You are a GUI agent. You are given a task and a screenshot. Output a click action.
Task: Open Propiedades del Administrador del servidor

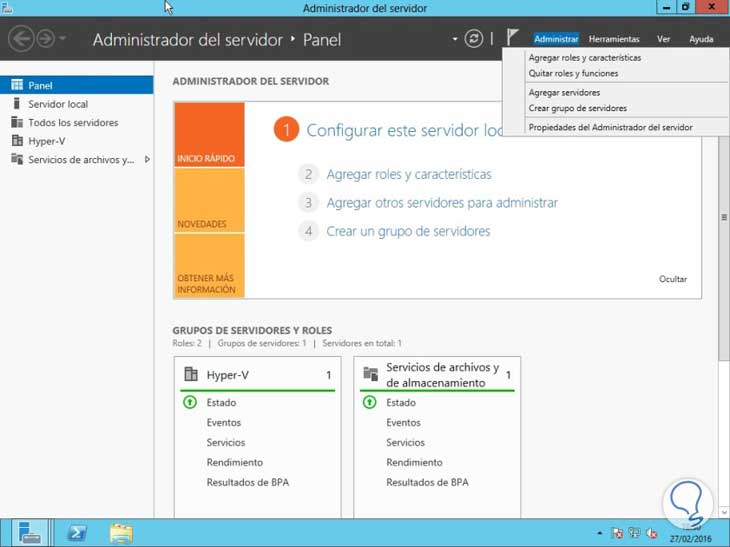point(610,128)
